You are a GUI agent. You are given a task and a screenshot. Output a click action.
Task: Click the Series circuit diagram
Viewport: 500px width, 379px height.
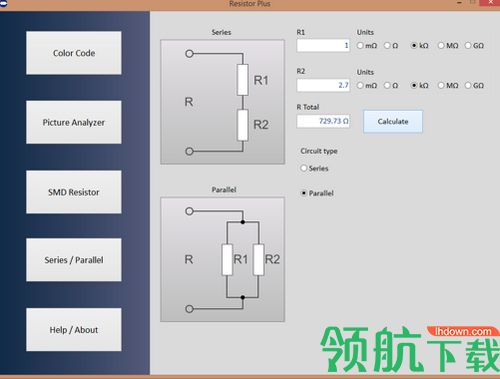coord(222,102)
